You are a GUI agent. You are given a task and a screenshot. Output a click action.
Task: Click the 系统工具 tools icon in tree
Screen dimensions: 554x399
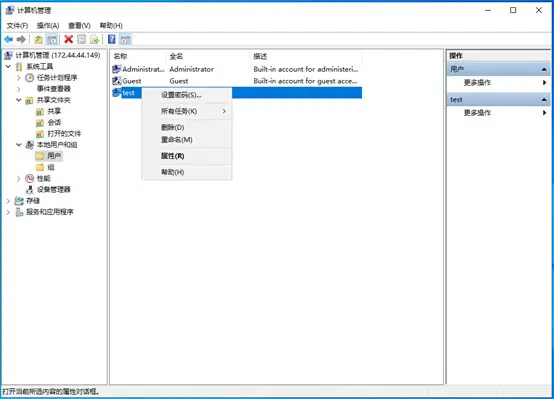click(19, 66)
